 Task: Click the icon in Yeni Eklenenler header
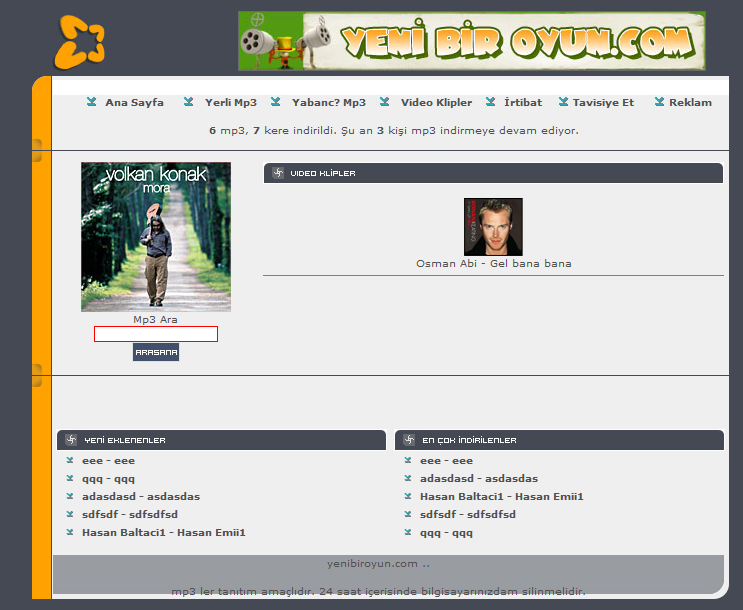[71, 440]
